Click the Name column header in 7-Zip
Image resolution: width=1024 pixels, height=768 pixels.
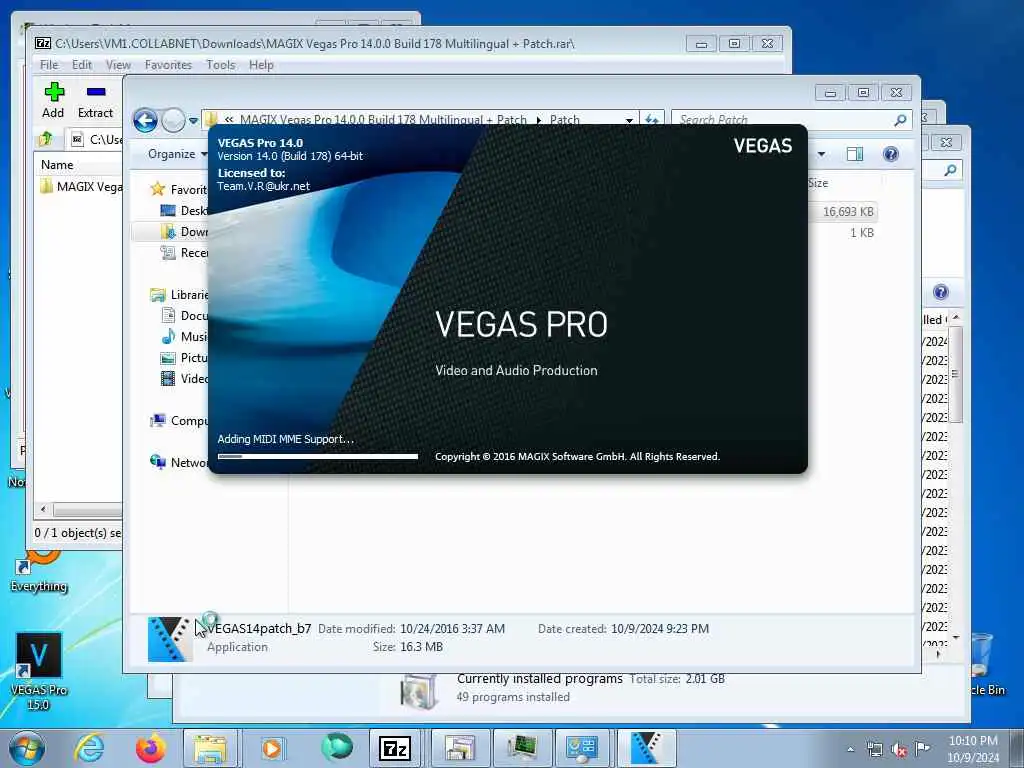[57, 165]
